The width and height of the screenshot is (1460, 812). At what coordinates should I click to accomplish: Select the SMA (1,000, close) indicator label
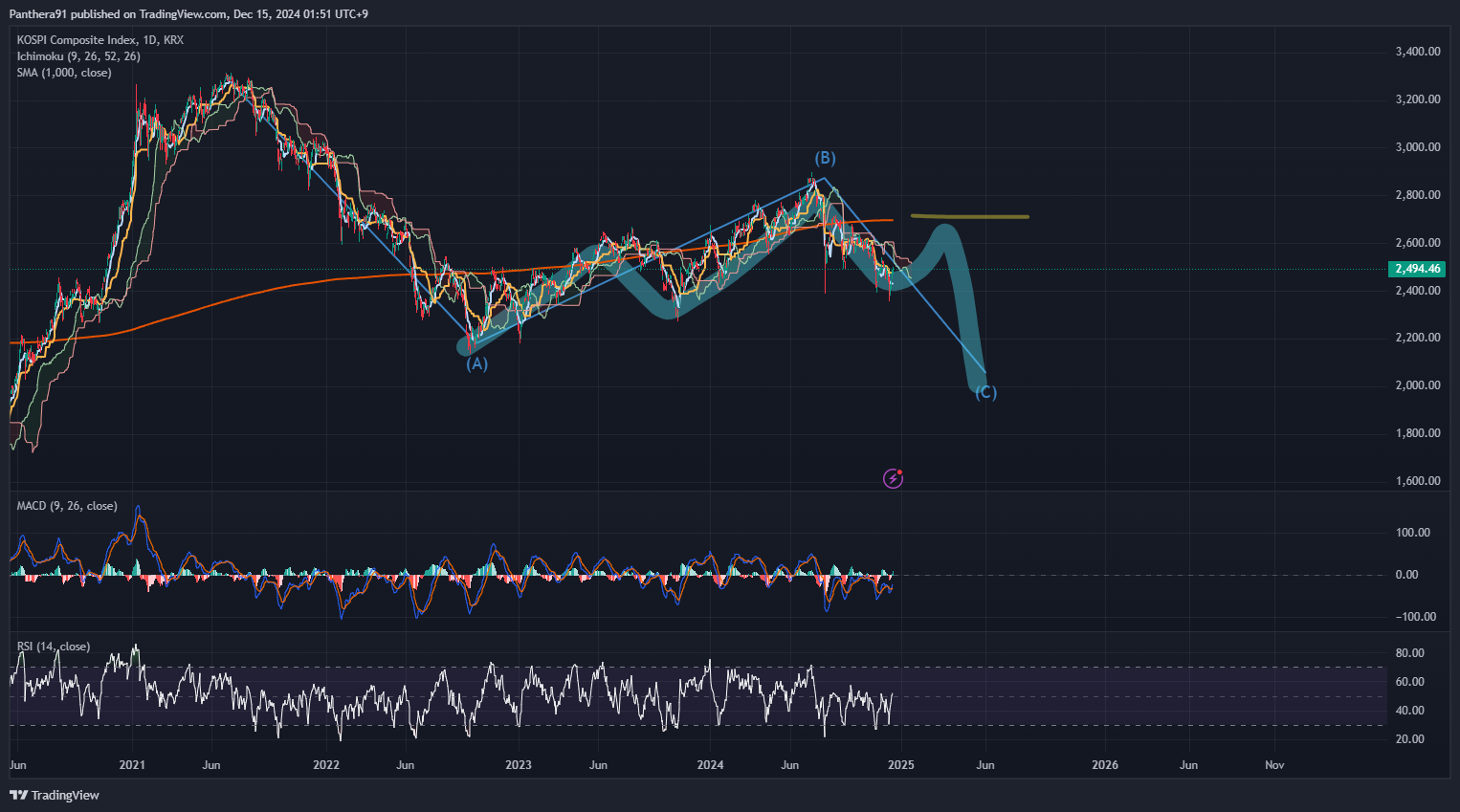64,73
